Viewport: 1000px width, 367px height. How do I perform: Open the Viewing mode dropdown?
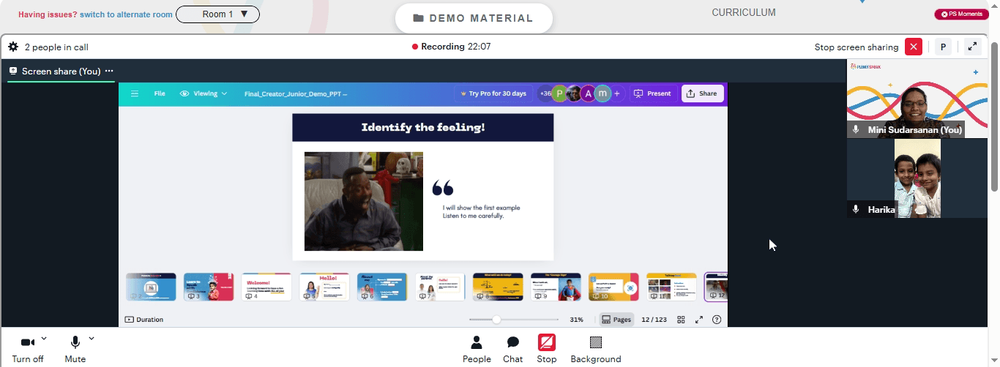[203, 93]
